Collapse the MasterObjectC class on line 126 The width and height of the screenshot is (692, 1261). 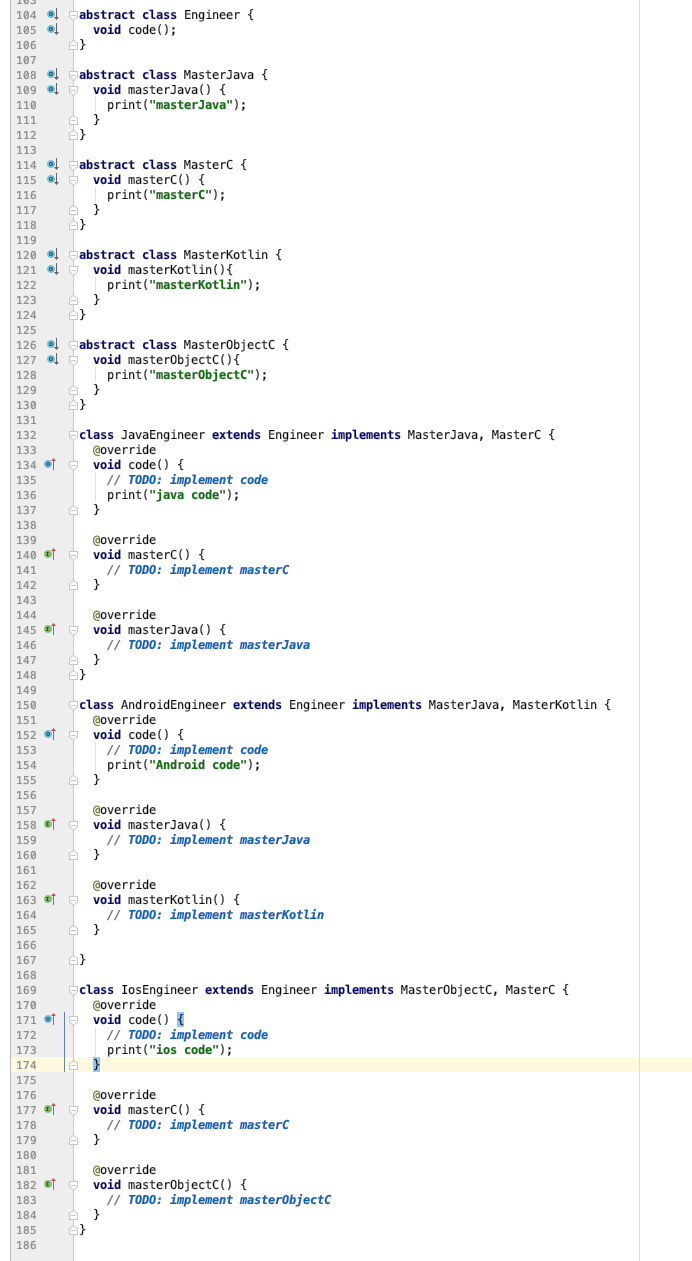73,345
